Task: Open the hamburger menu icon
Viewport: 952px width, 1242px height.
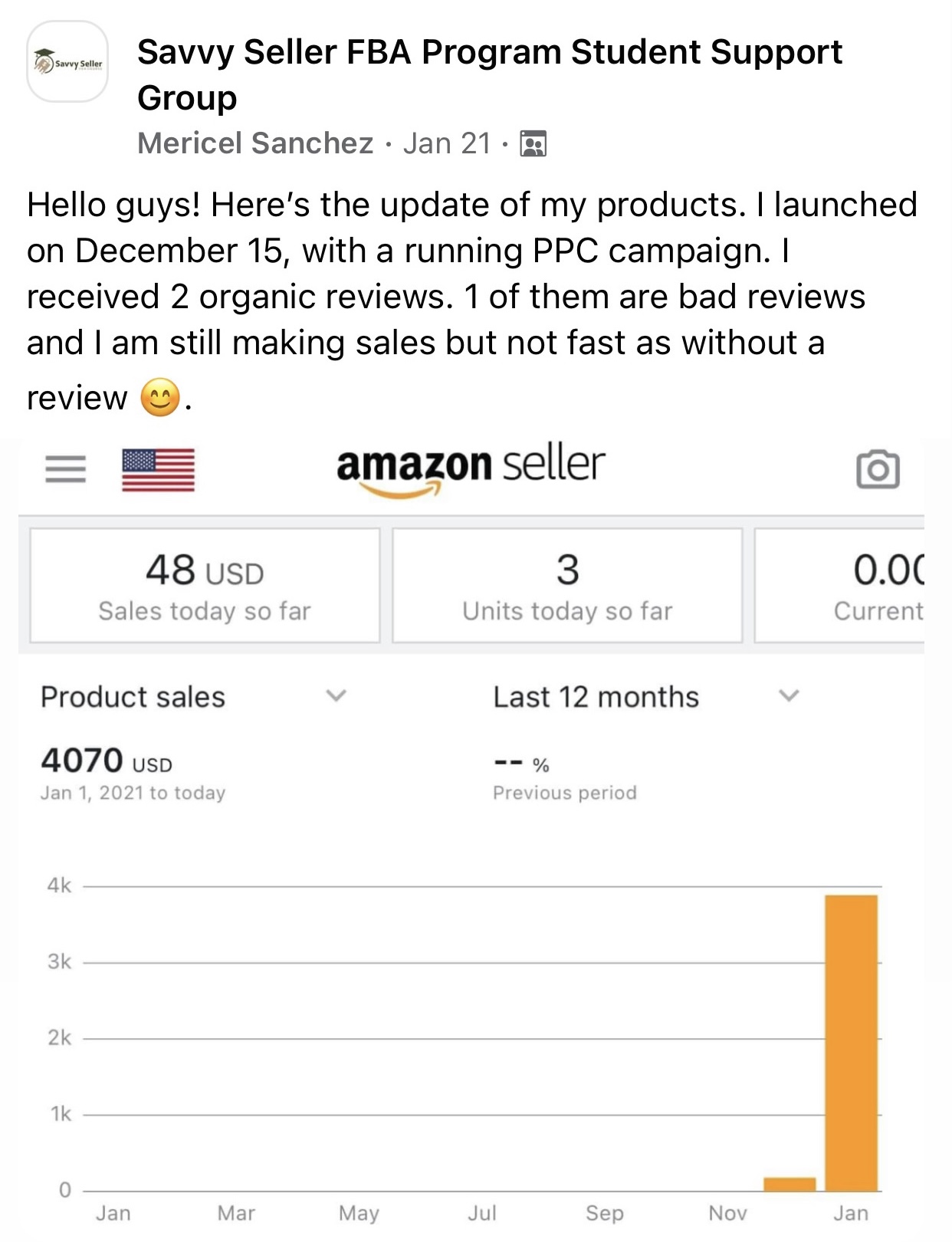Action: [65, 468]
